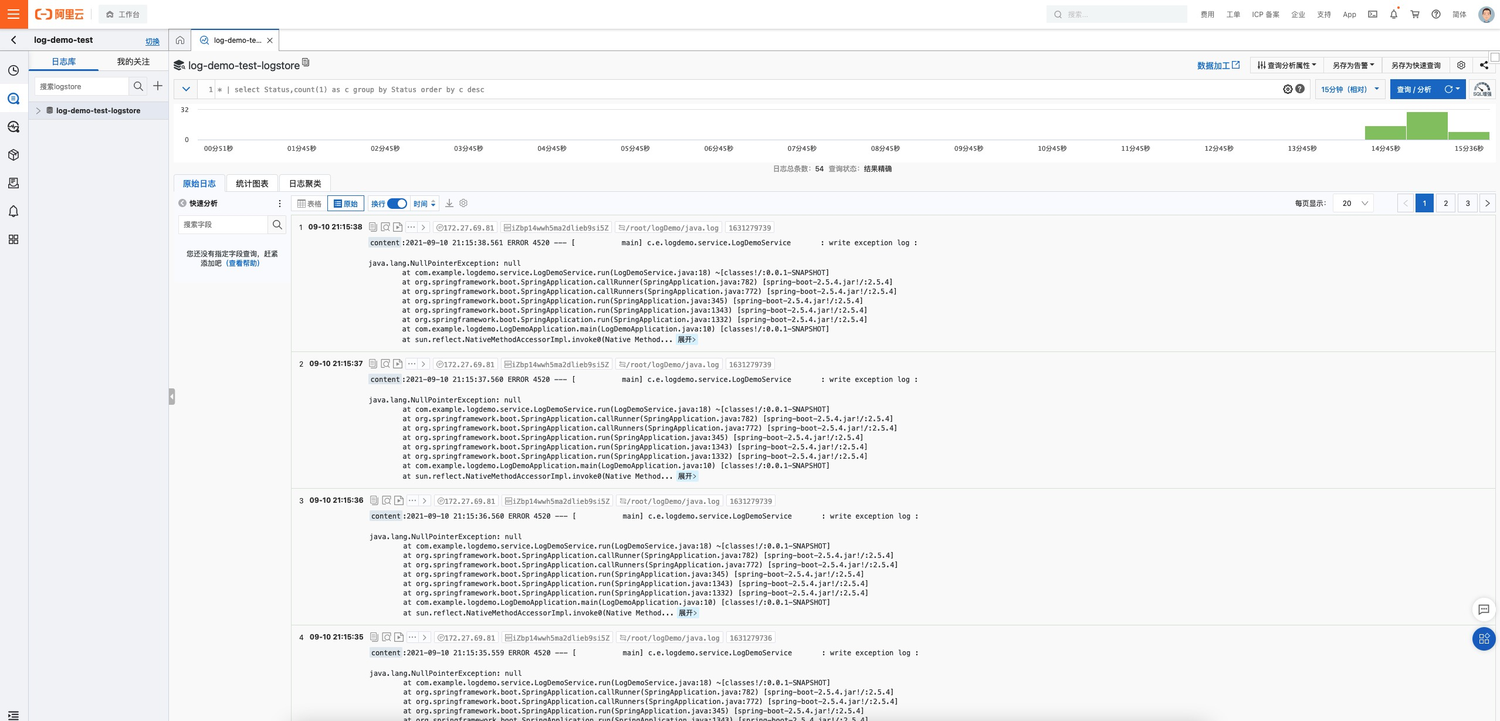Open the clock icon in left sidebar
Viewport: 1500px width, 721px height.
13,70
